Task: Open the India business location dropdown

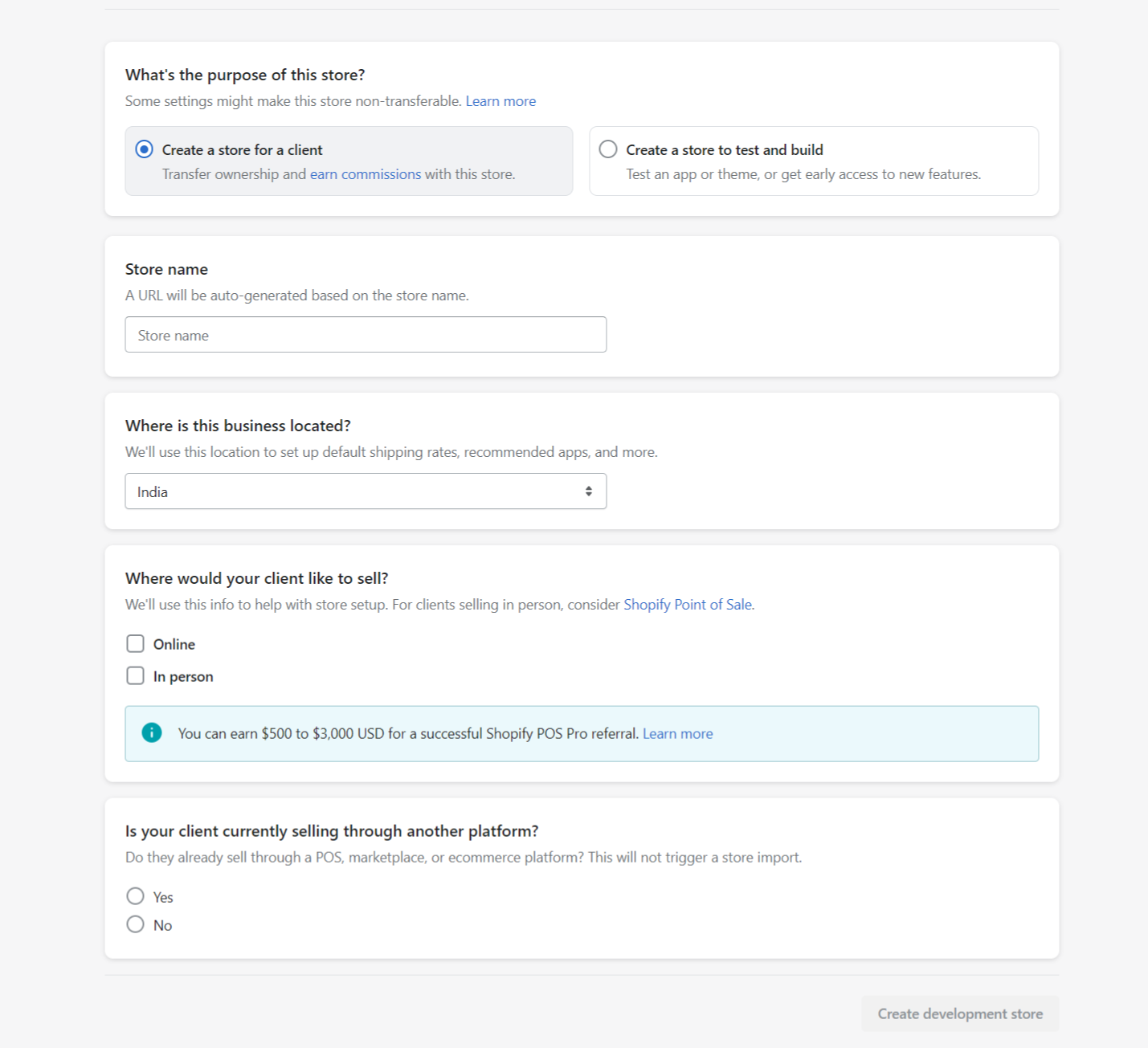Action: (x=366, y=491)
